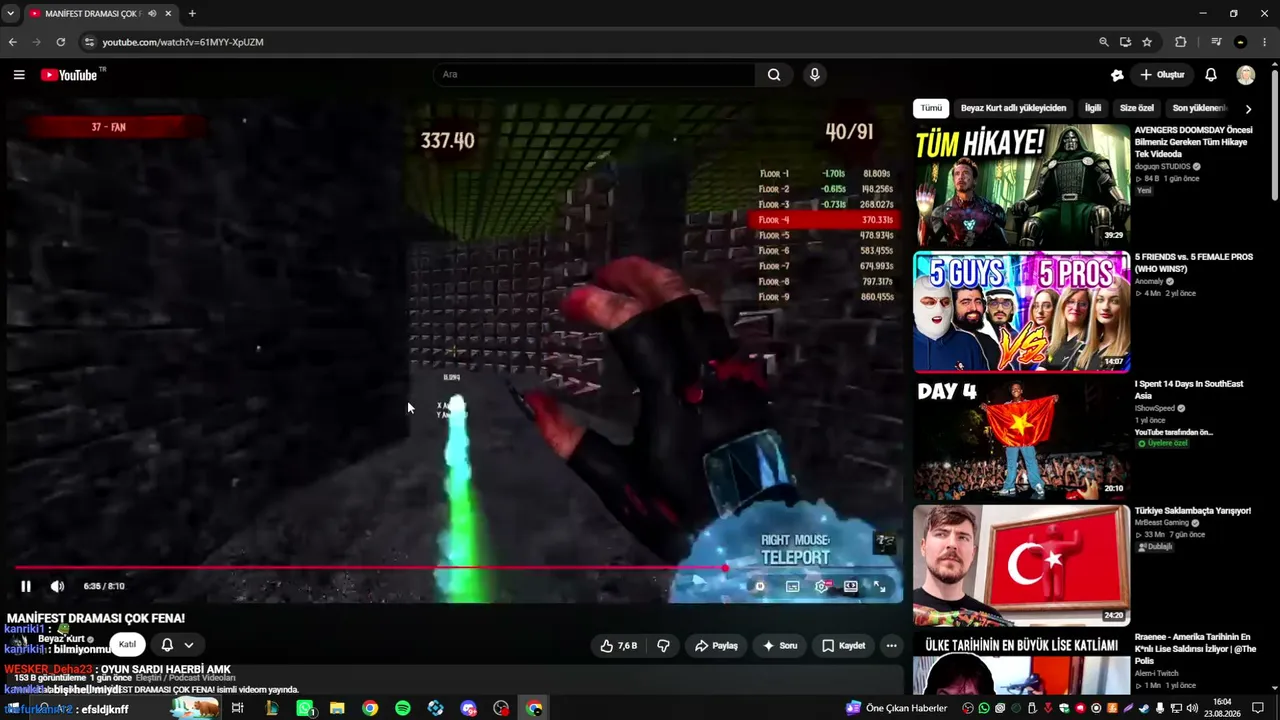Open Chrome three-dot menu
The height and width of the screenshot is (720, 1280).
(x=1265, y=42)
